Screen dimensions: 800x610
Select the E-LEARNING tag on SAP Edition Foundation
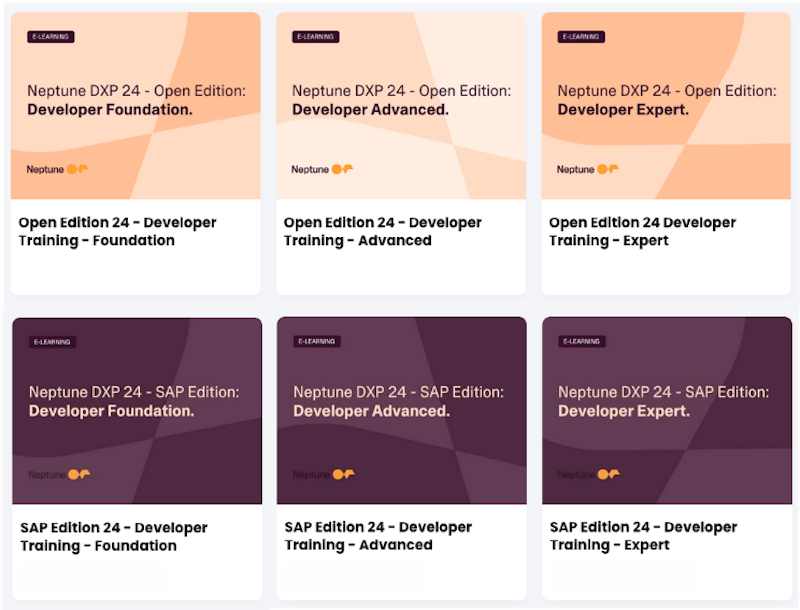point(52,341)
